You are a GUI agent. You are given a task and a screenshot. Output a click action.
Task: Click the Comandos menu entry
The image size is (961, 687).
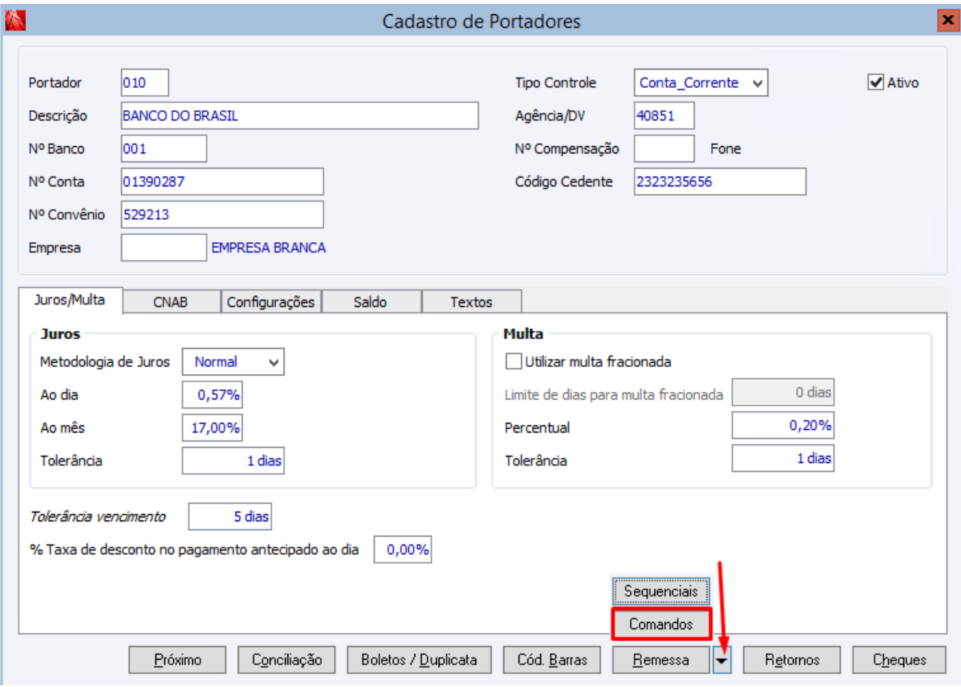pyautogui.click(x=661, y=624)
